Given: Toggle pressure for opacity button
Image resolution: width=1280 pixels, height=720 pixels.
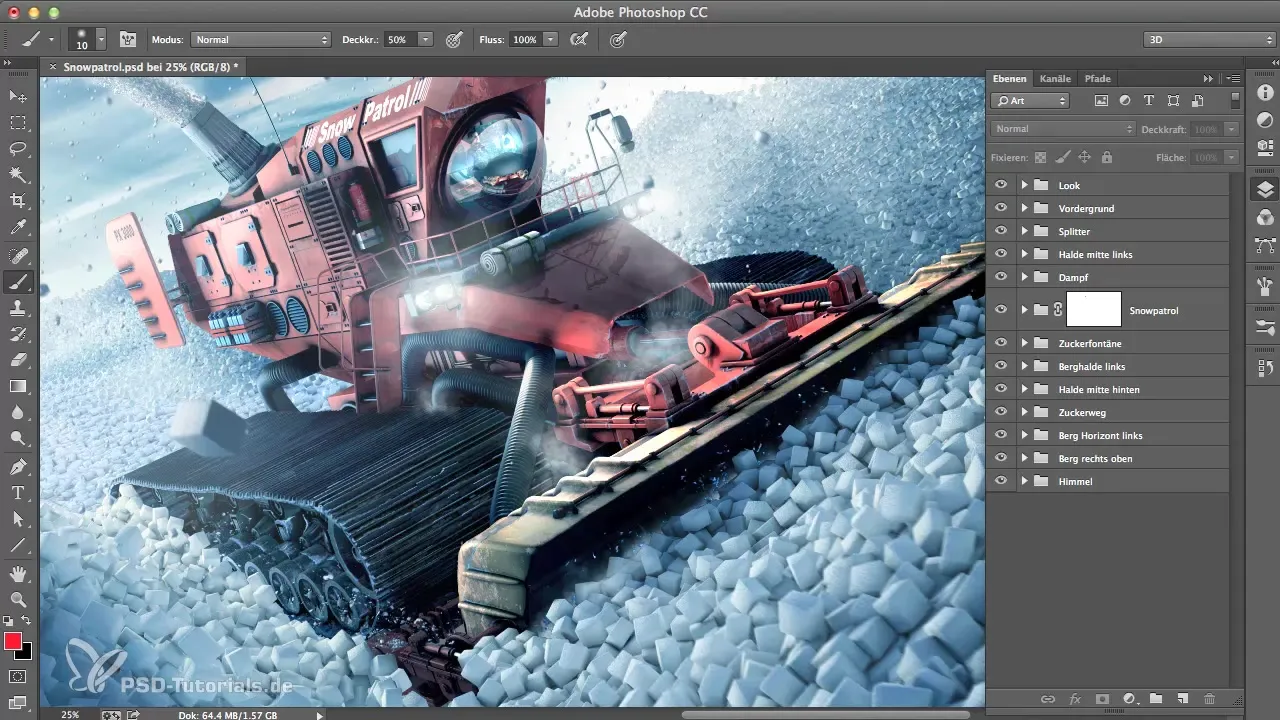Looking at the screenshot, I should [x=454, y=39].
